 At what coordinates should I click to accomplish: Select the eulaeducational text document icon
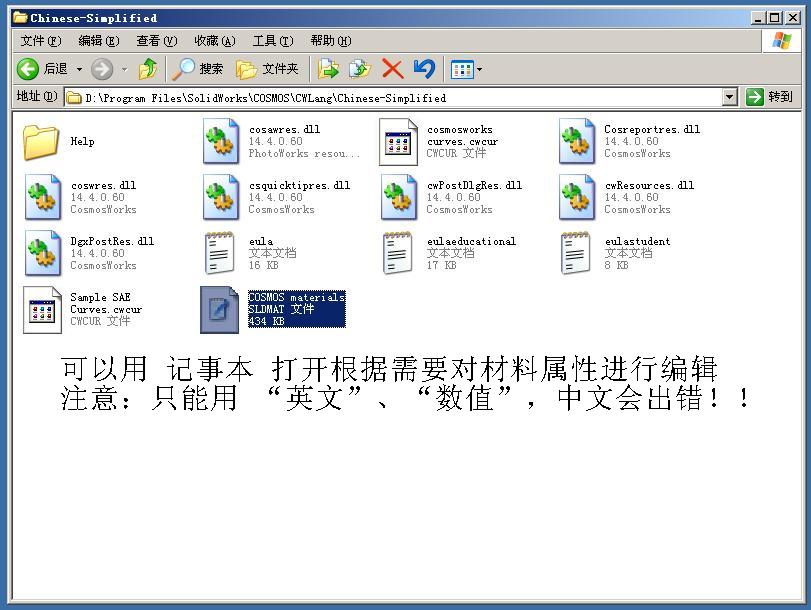[x=397, y=252]
